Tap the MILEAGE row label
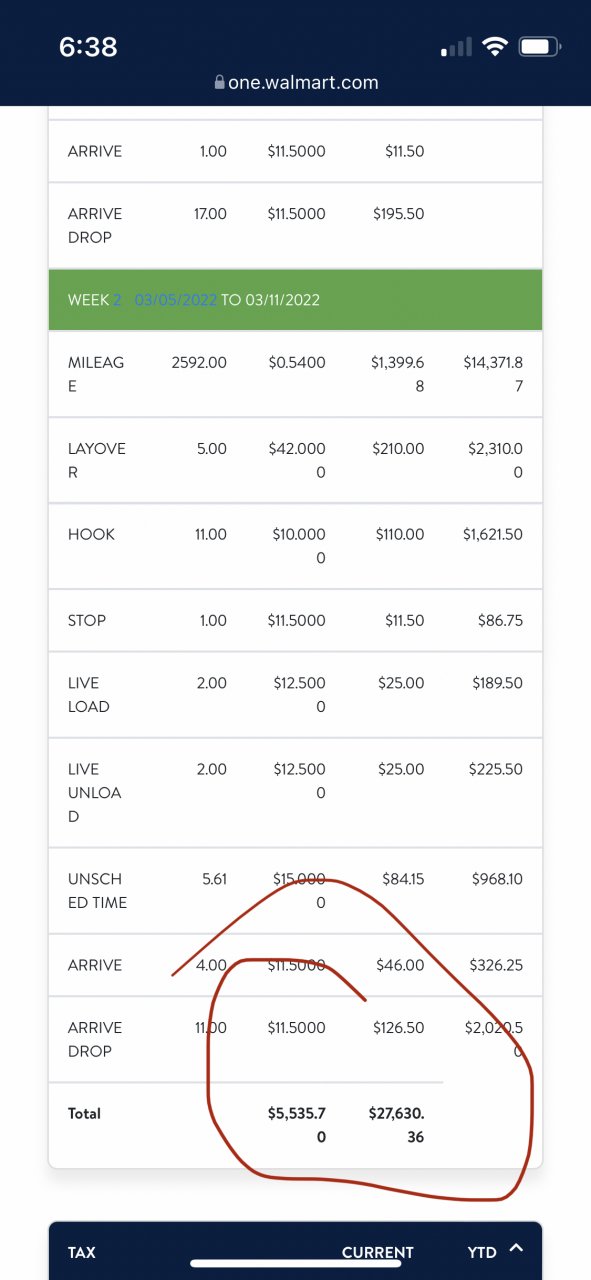The height and width of the screenshot is (1280, 591). tap(96, 374)
